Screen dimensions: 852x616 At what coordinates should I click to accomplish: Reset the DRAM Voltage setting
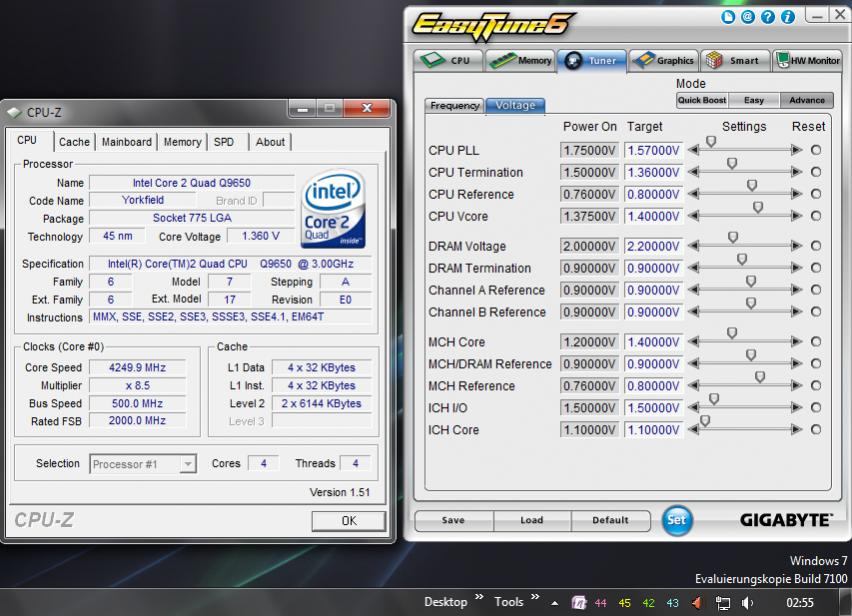coord(816,246)
